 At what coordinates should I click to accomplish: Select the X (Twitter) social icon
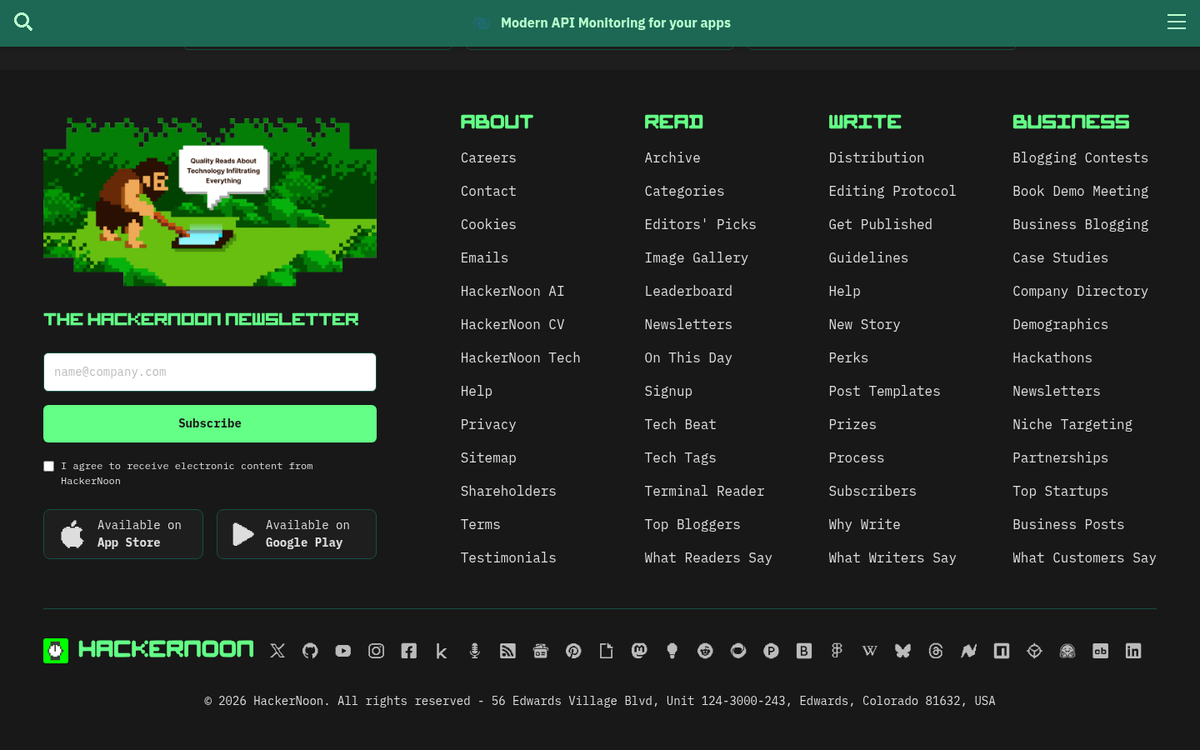[277, 650]
